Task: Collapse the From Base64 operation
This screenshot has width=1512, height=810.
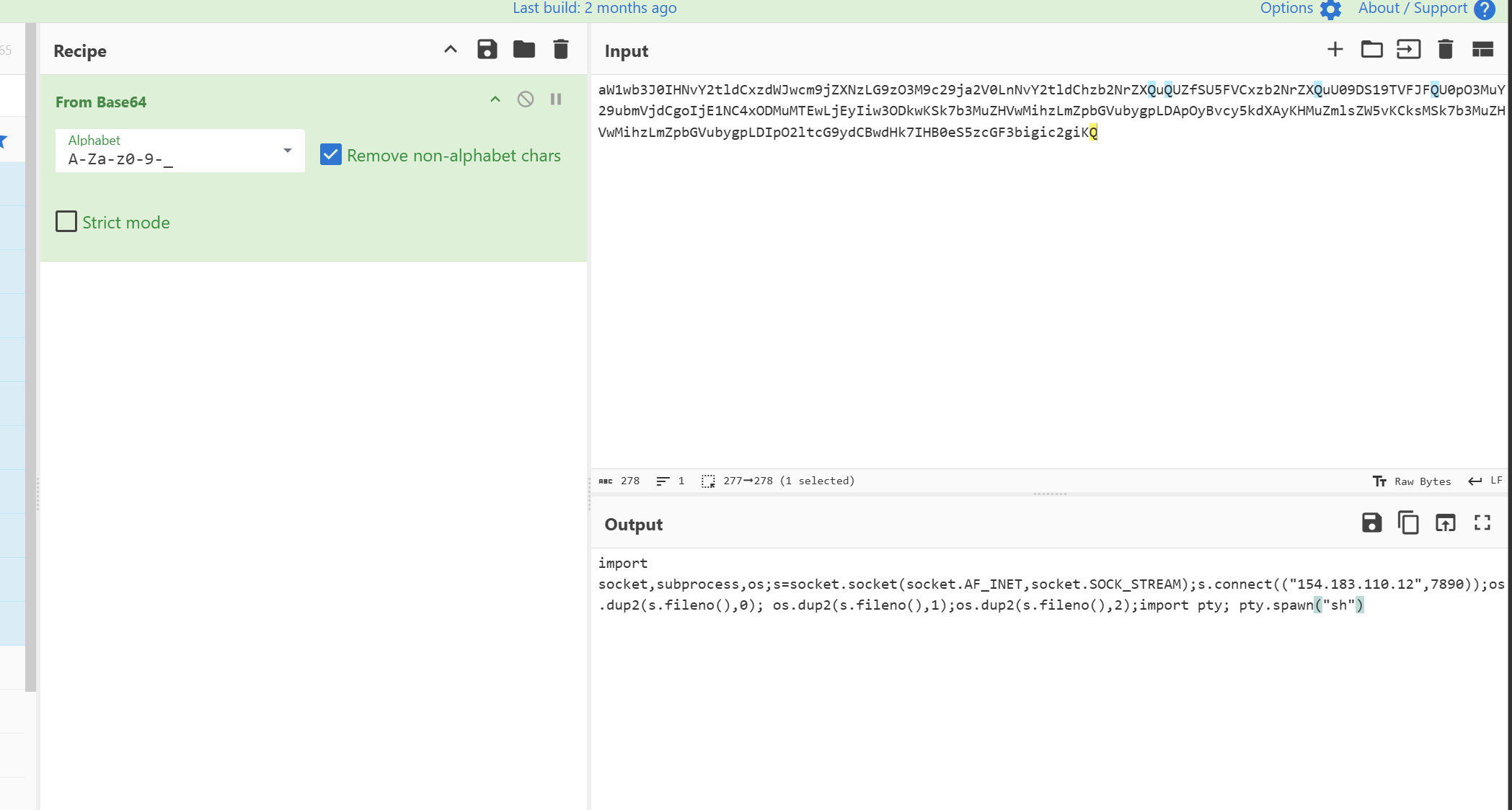Action: (495, 99)
